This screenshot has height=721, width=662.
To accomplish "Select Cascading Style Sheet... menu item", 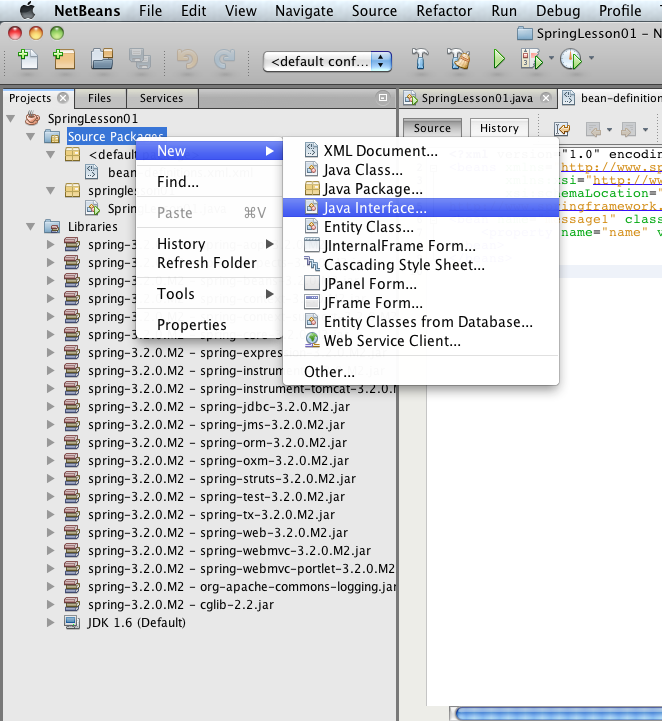I will point(421,265).
